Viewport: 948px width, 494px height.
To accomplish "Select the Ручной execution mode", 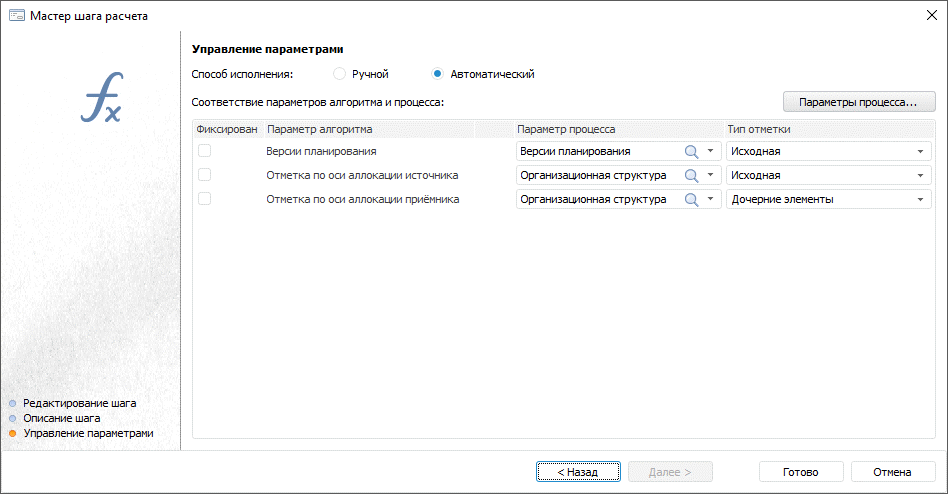I will click(x=340, y=74).
